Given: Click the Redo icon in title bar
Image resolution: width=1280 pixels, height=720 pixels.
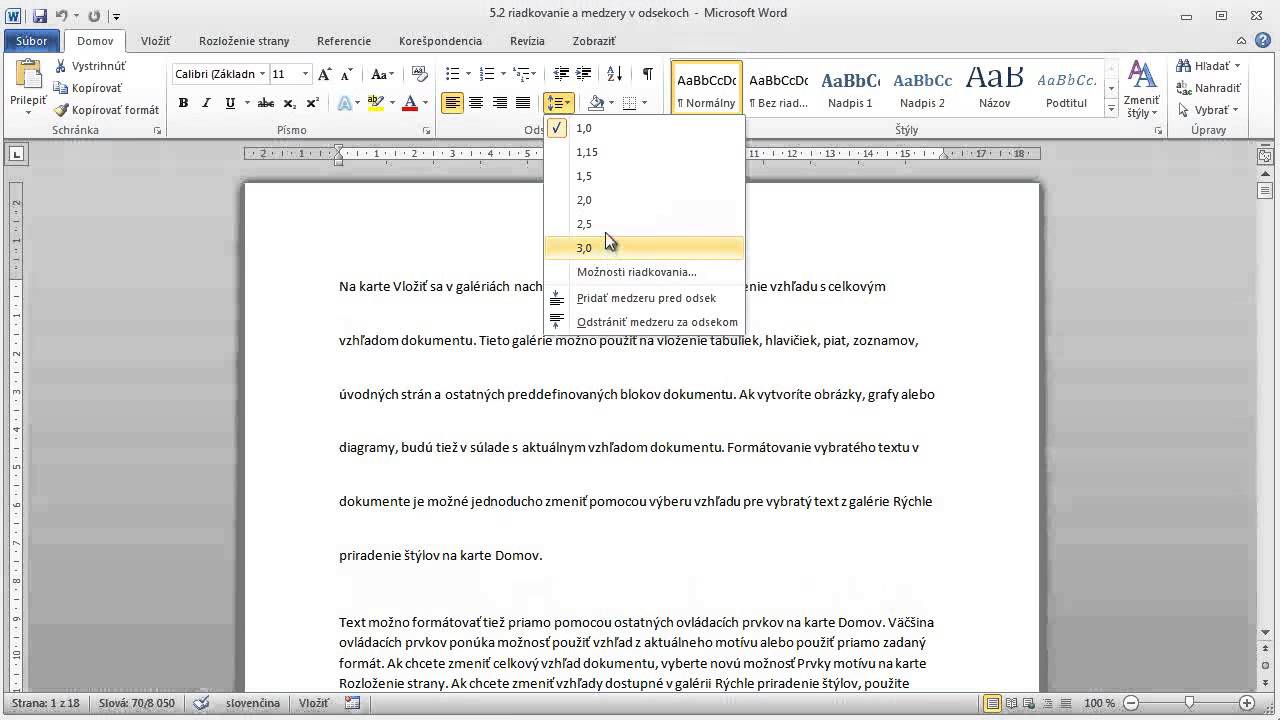Looking at the screenshot, I should pyautogui.click(x=94, y=16).
